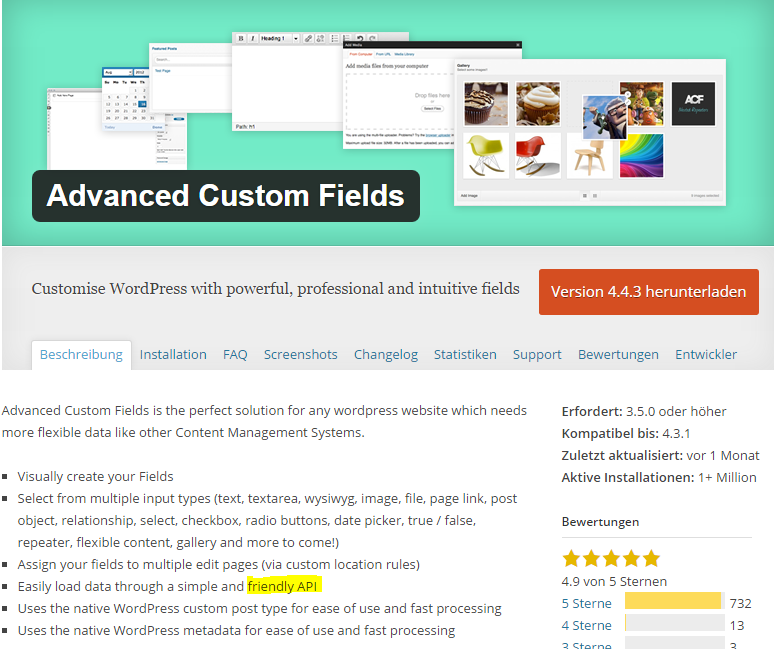Click the red rocking chair thumbnail

click(x=538, y=156)
